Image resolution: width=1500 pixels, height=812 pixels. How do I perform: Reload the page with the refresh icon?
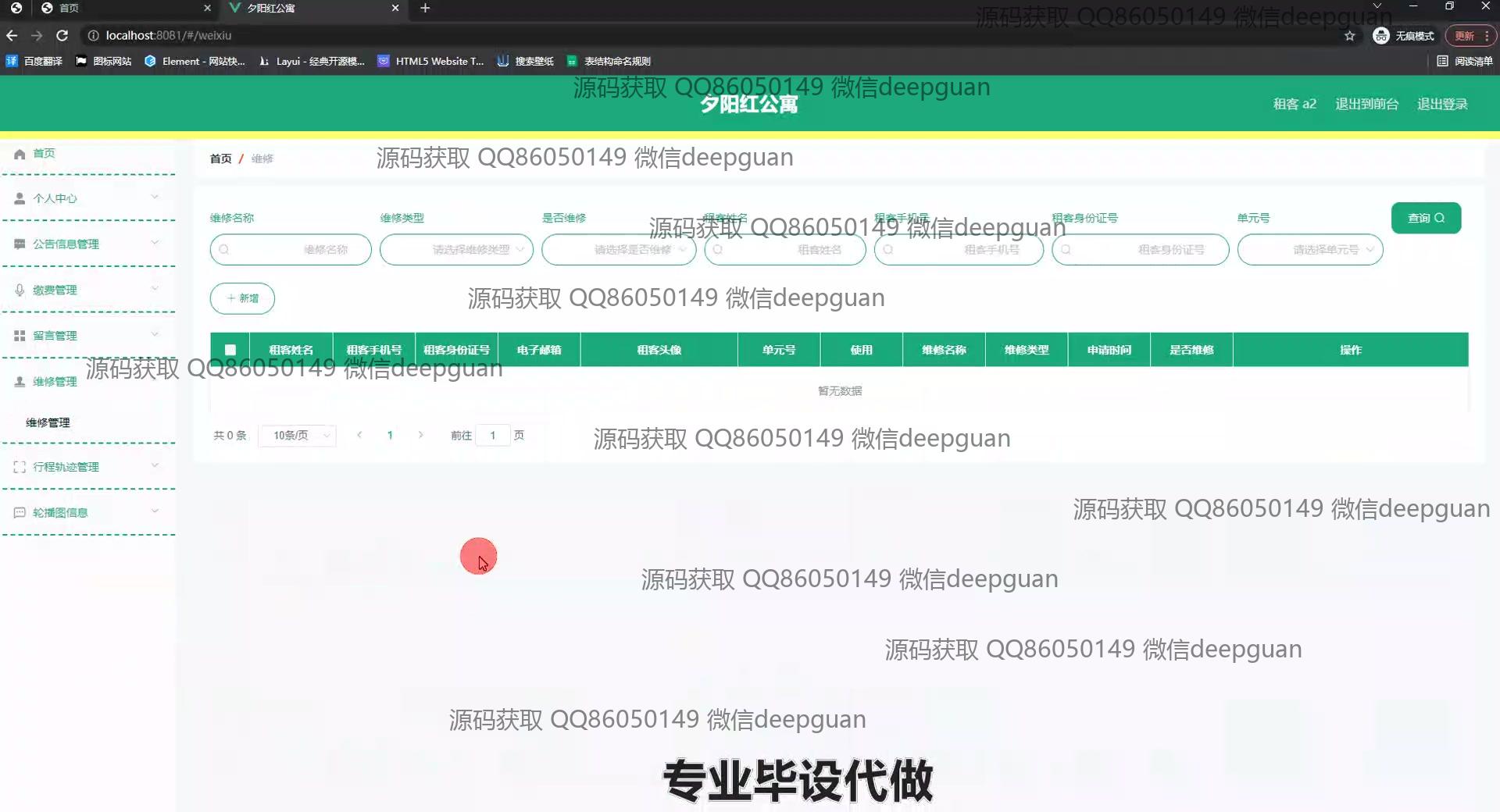pyautogui.click(x=62, y=35)
